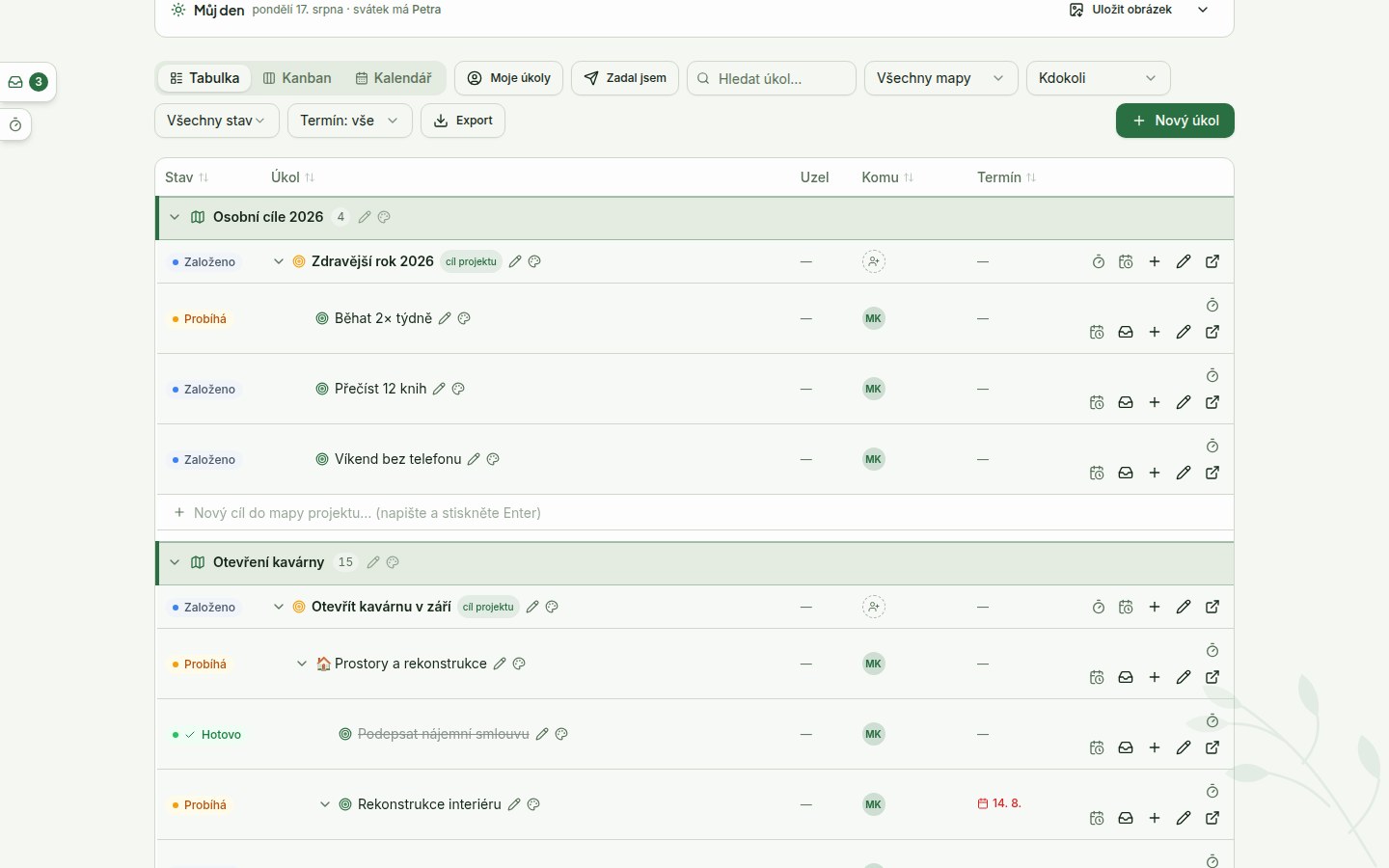Pick a color for Běhat 2× týdně
Image resolution: width=1389 pixels, height=868 pixels.
click(x=464, y=318)
